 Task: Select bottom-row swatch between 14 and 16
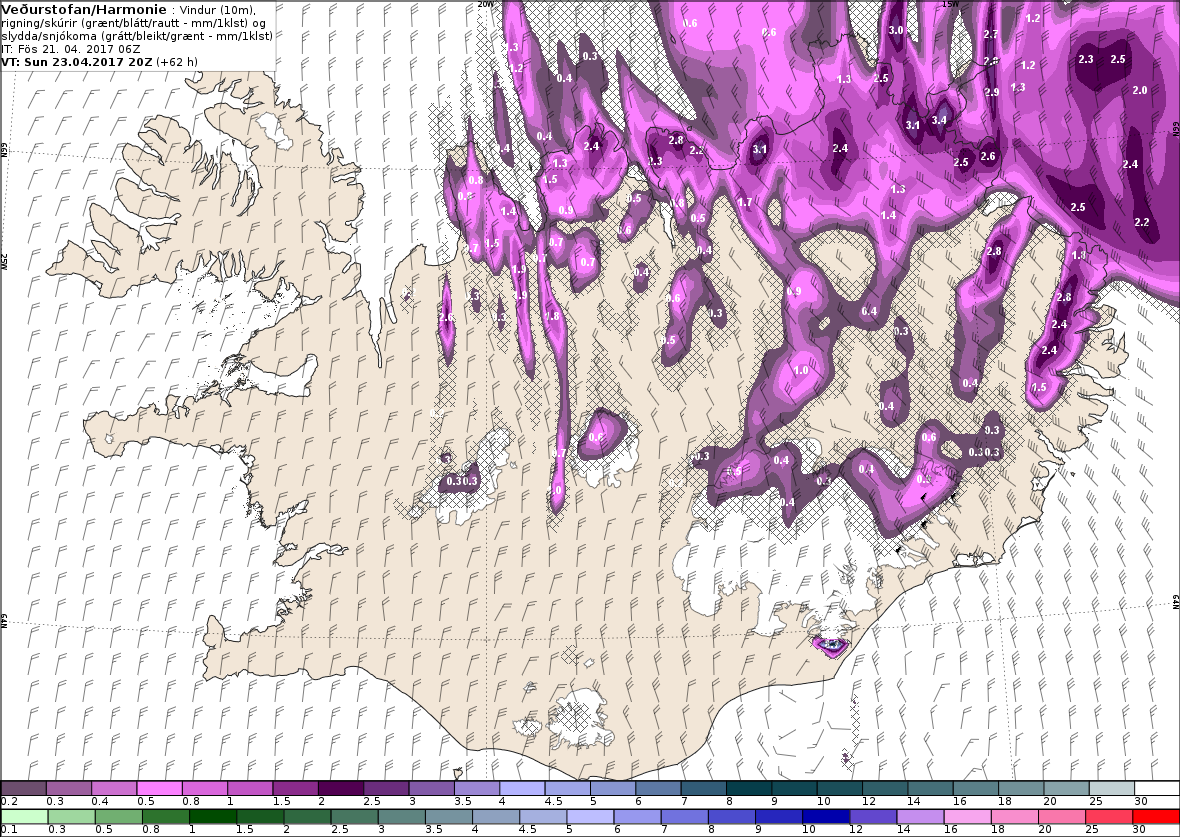(x=920, y=817)
